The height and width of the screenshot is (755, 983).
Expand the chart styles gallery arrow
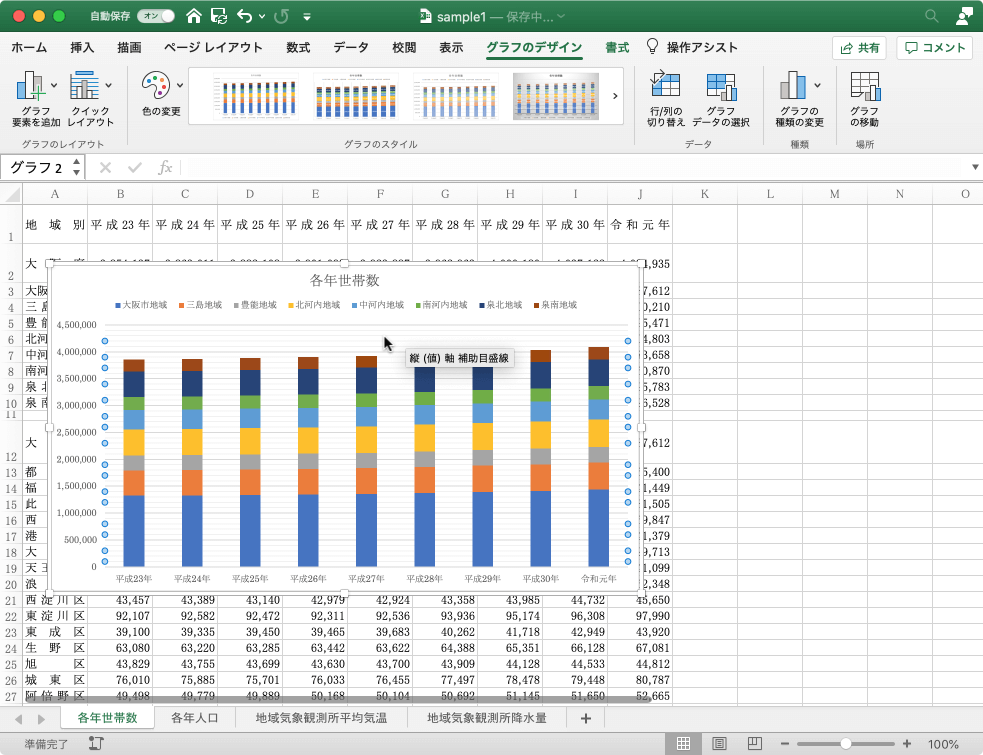(x=615, y=96)
